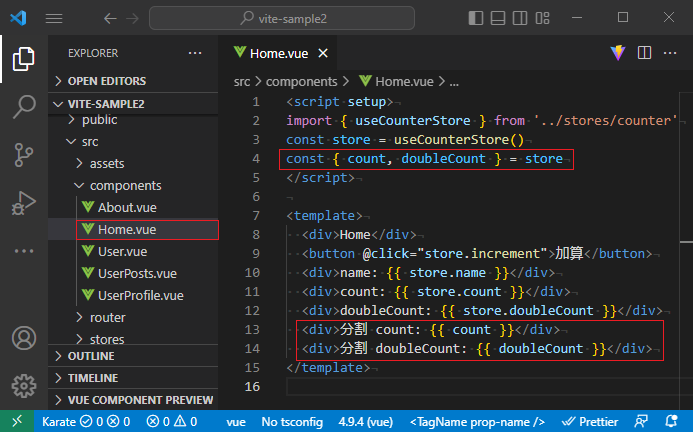Expand the public folder
This screenshot has width=693, height=432.
tap(133, 120)
